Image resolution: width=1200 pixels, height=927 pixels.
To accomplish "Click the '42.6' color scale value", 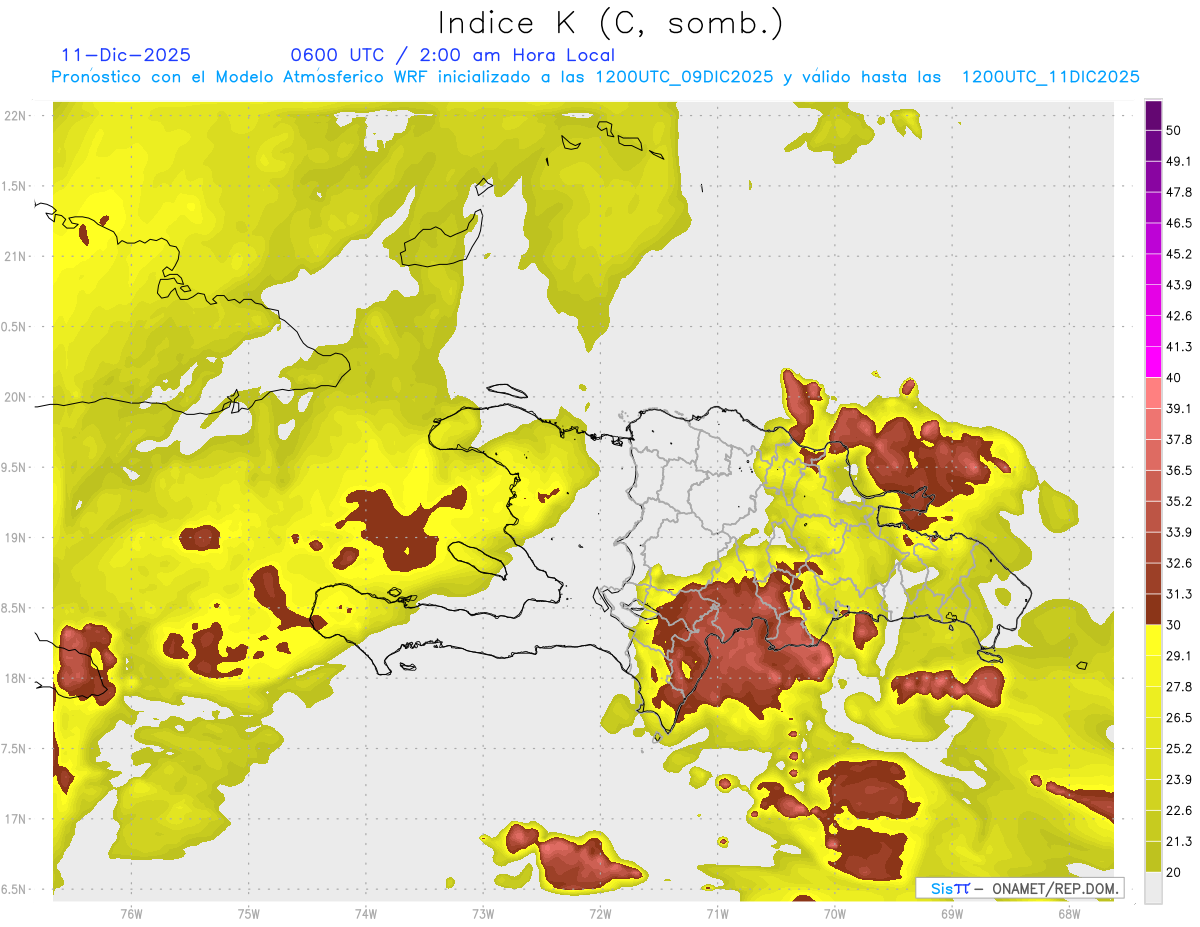I will (x=1179, y=316).
